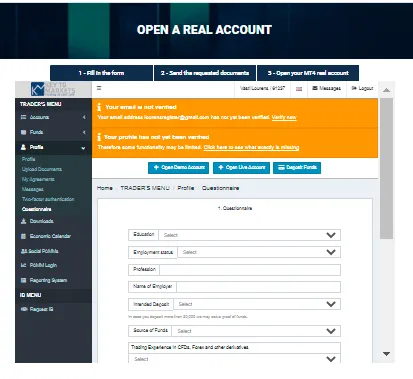Click the Reporting System icon
Image resolution: width=413 pixels, height=379 pixels.
23,280
